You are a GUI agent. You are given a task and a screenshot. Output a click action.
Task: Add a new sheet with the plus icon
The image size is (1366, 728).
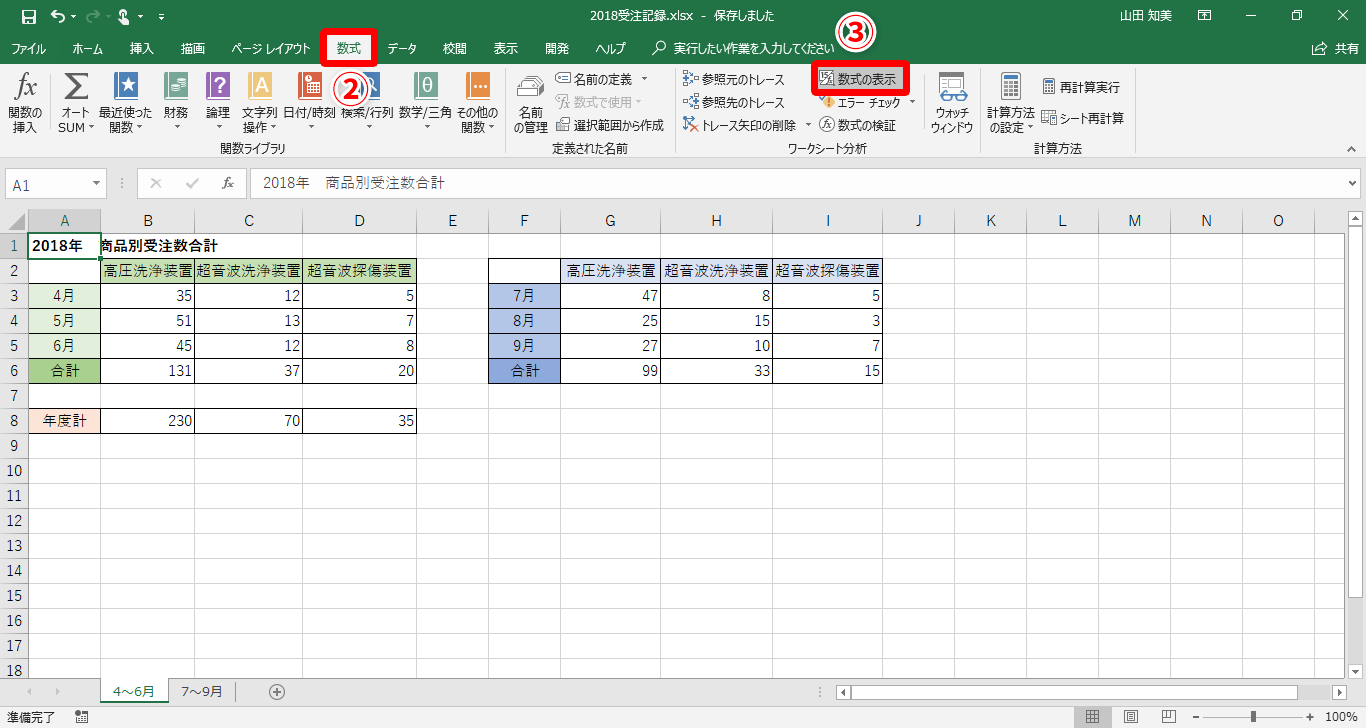point(277,691)
